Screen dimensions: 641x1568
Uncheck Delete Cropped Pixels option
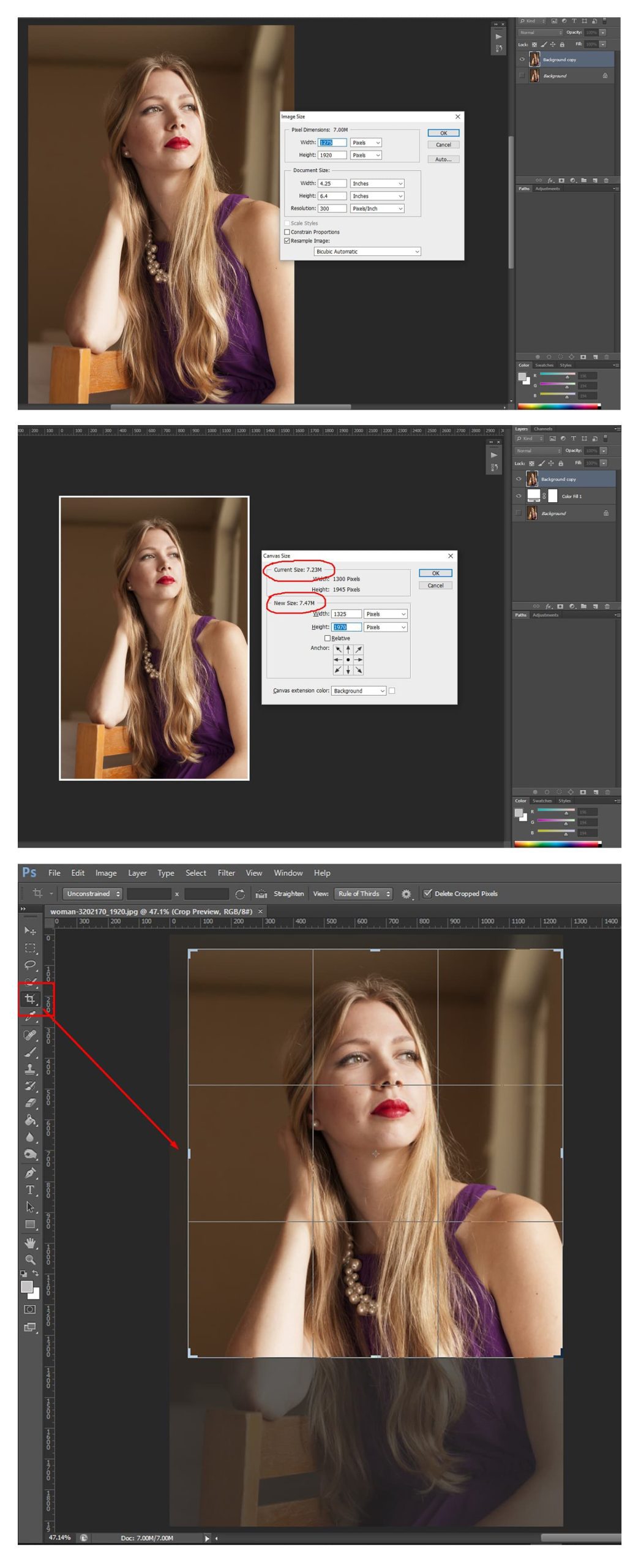coord(427,893)
